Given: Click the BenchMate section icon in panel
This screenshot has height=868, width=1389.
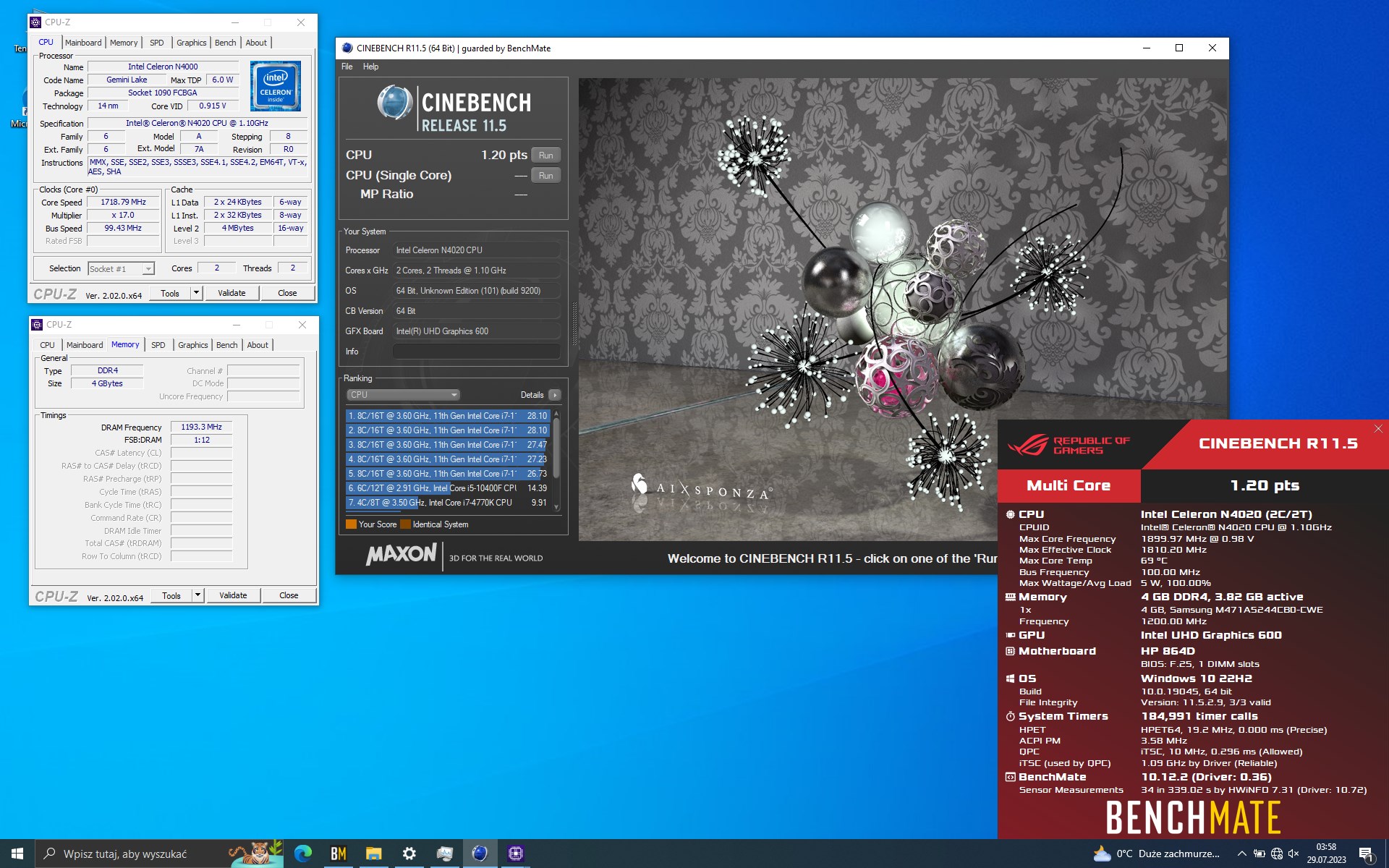Looking at the screenshot, I should (x=1011, y=777).
